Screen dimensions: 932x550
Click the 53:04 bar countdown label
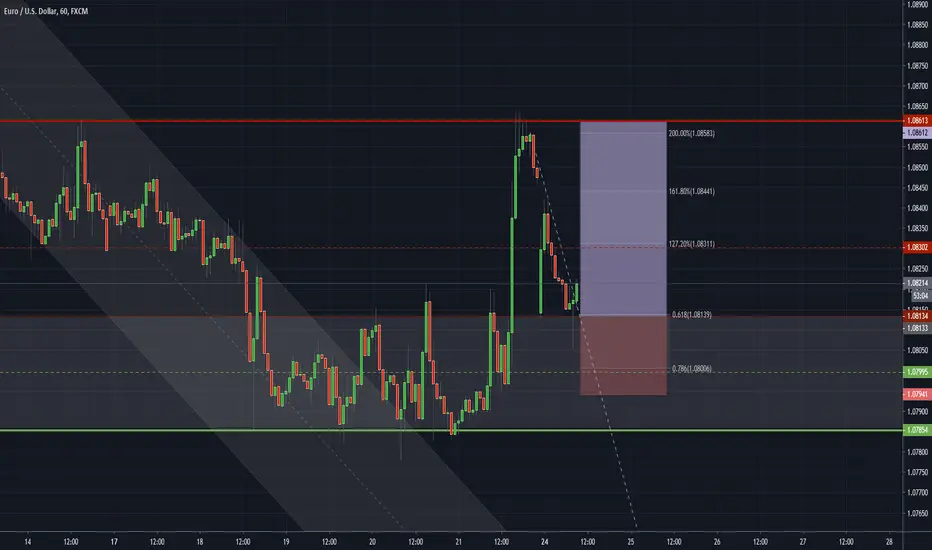(920, 296)
